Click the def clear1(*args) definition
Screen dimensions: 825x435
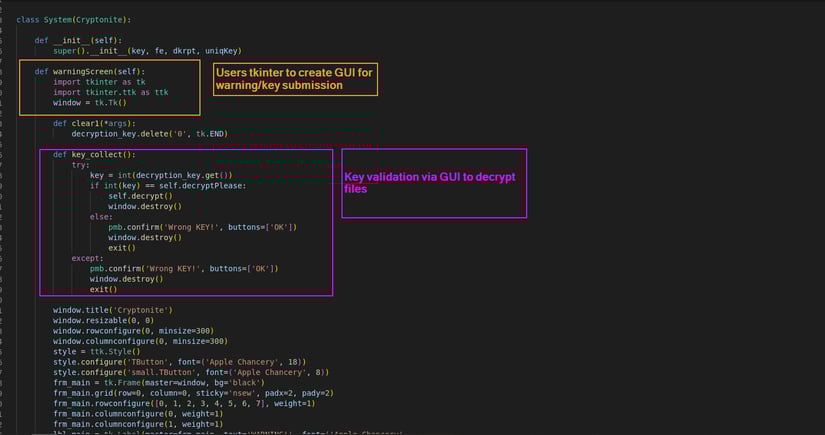coord(100,123)
